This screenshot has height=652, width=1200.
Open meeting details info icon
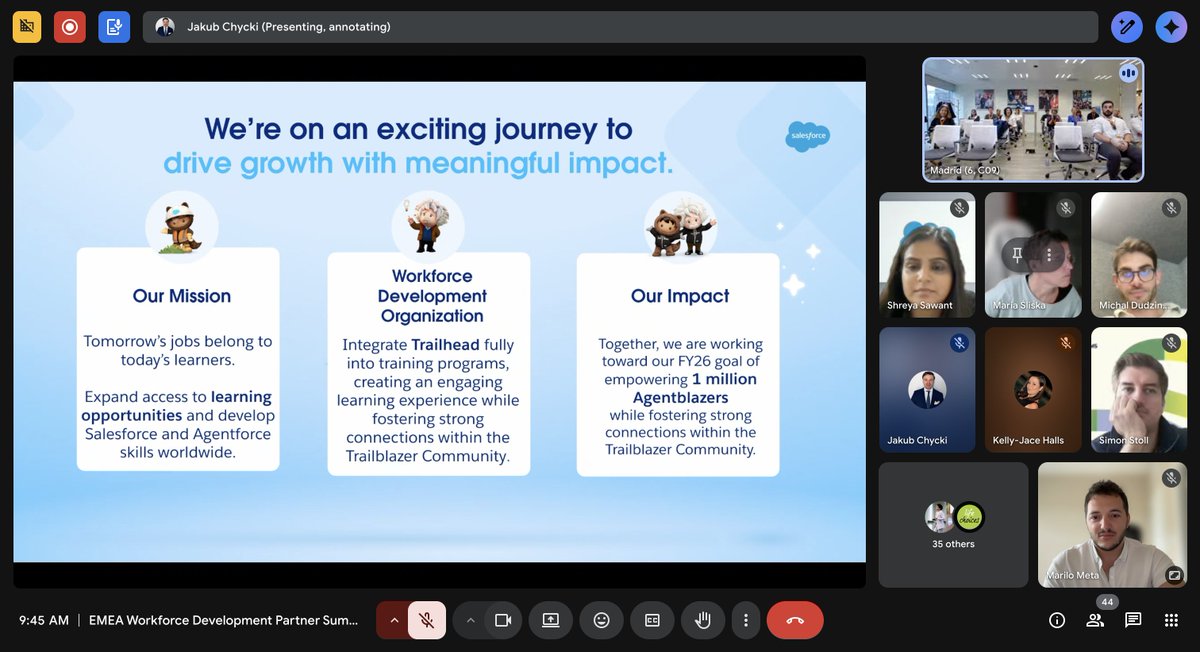click(1057, 620)
